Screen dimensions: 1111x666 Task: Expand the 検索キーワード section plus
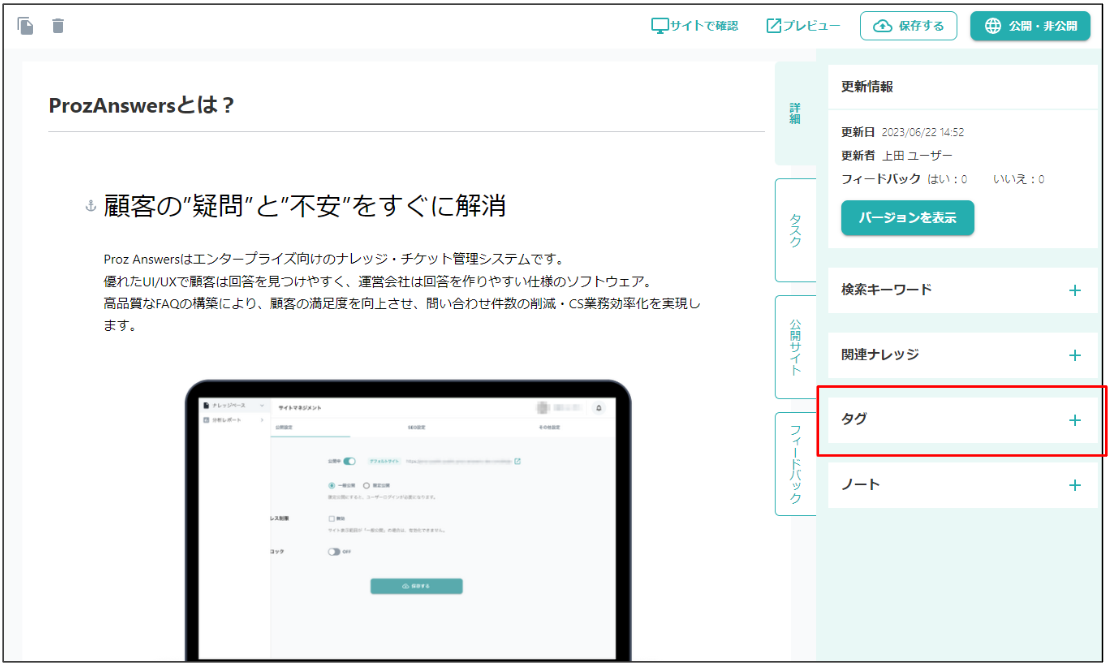coord(1075,290)
